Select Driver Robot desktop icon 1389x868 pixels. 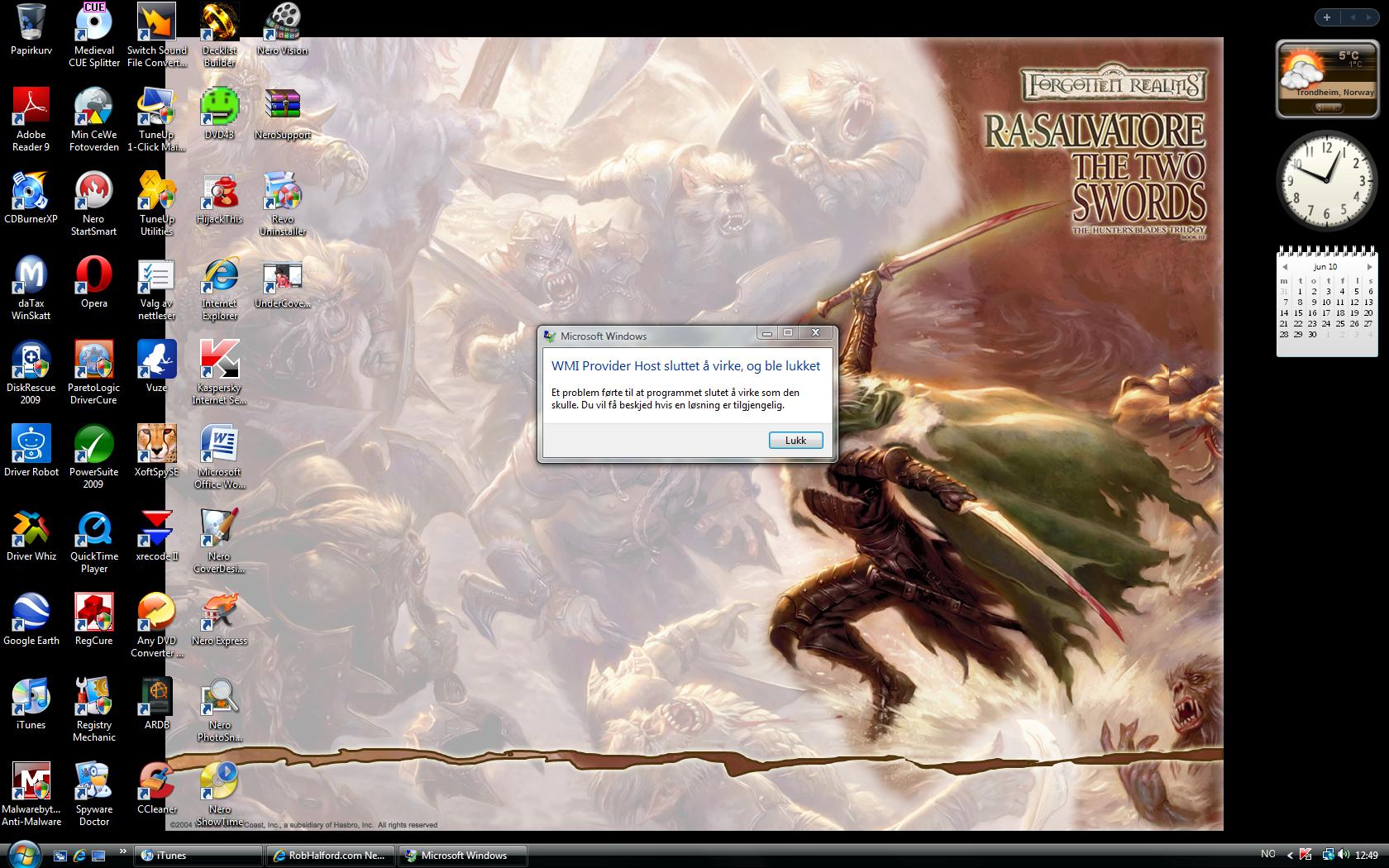click(x=31, y=451)
